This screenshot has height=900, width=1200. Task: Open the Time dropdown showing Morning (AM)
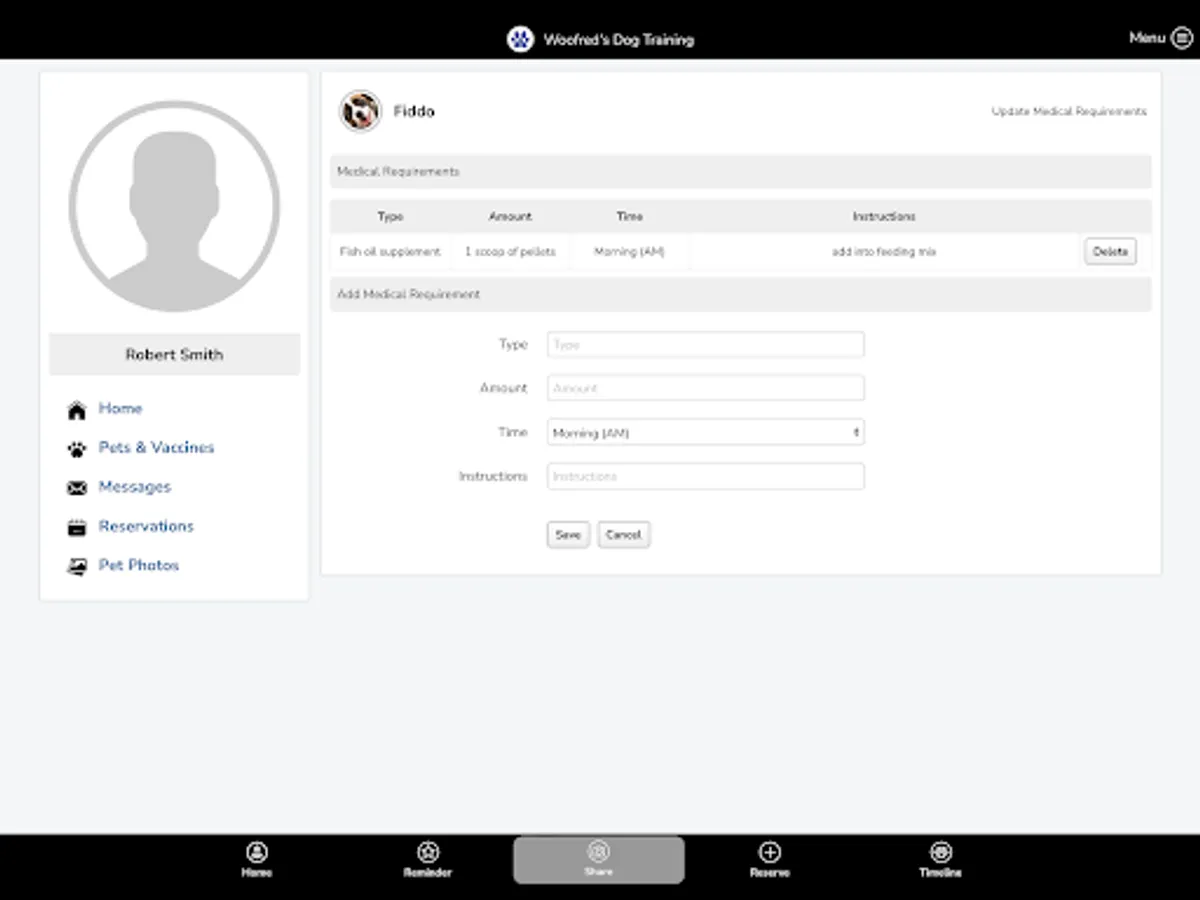(x=705, y=431)
